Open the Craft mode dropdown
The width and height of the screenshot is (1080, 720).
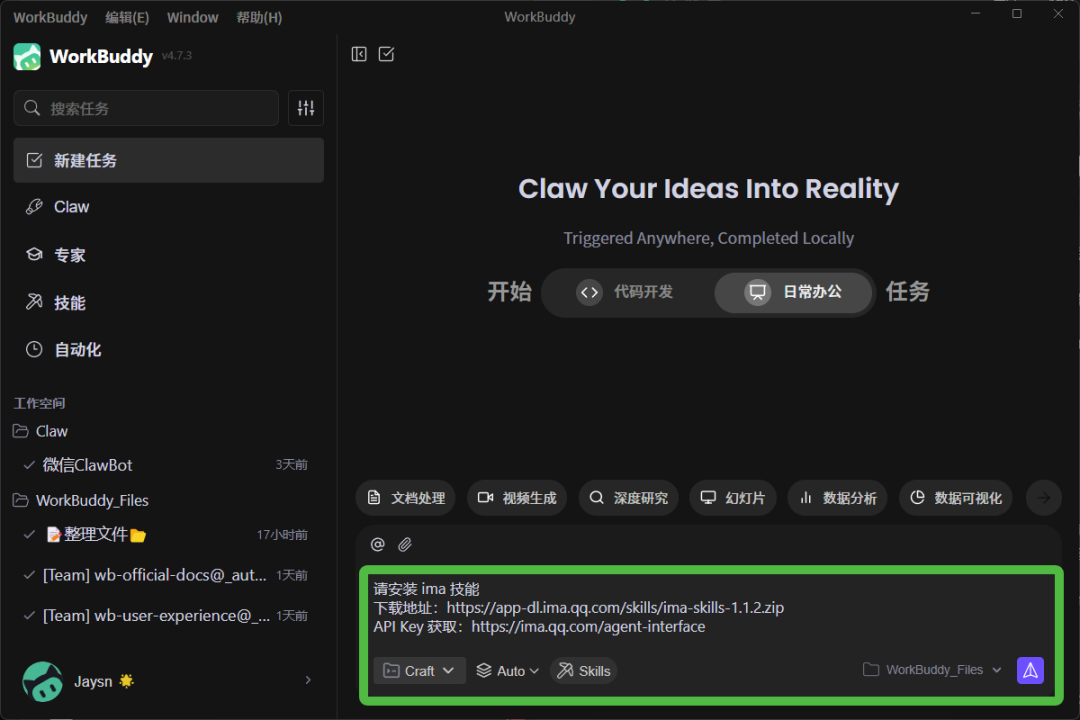419,671
